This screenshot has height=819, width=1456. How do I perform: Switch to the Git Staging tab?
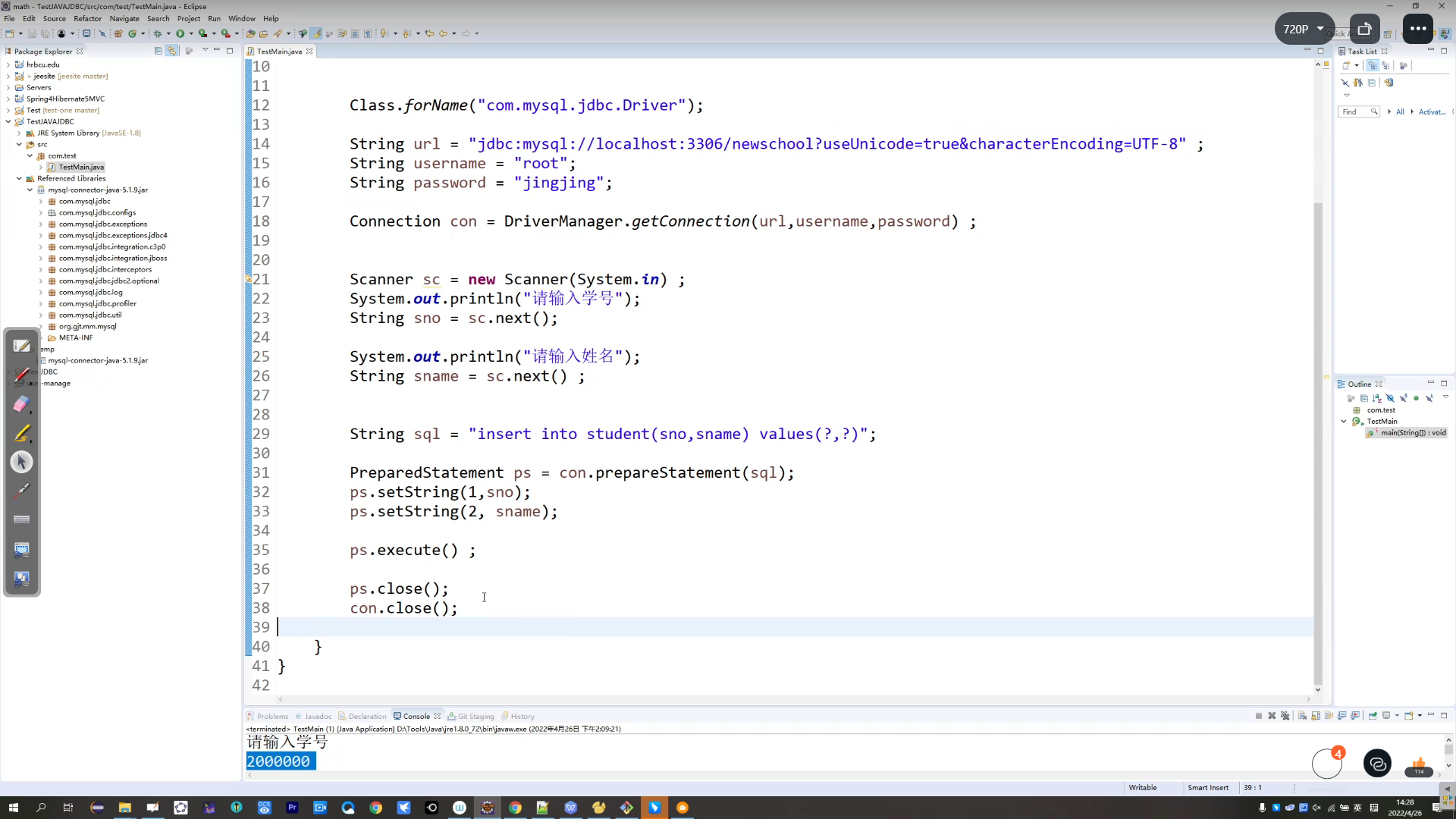tap(471, 716)
